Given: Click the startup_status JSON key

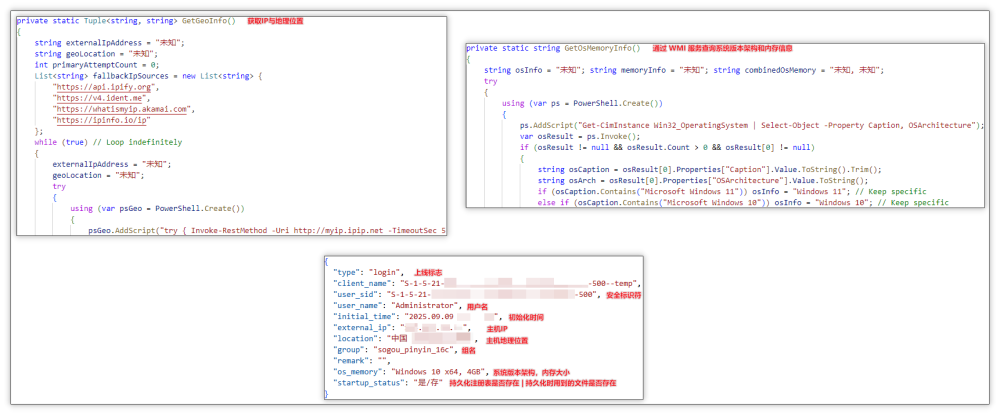Looking at the screenshot, I should (366, 384).
